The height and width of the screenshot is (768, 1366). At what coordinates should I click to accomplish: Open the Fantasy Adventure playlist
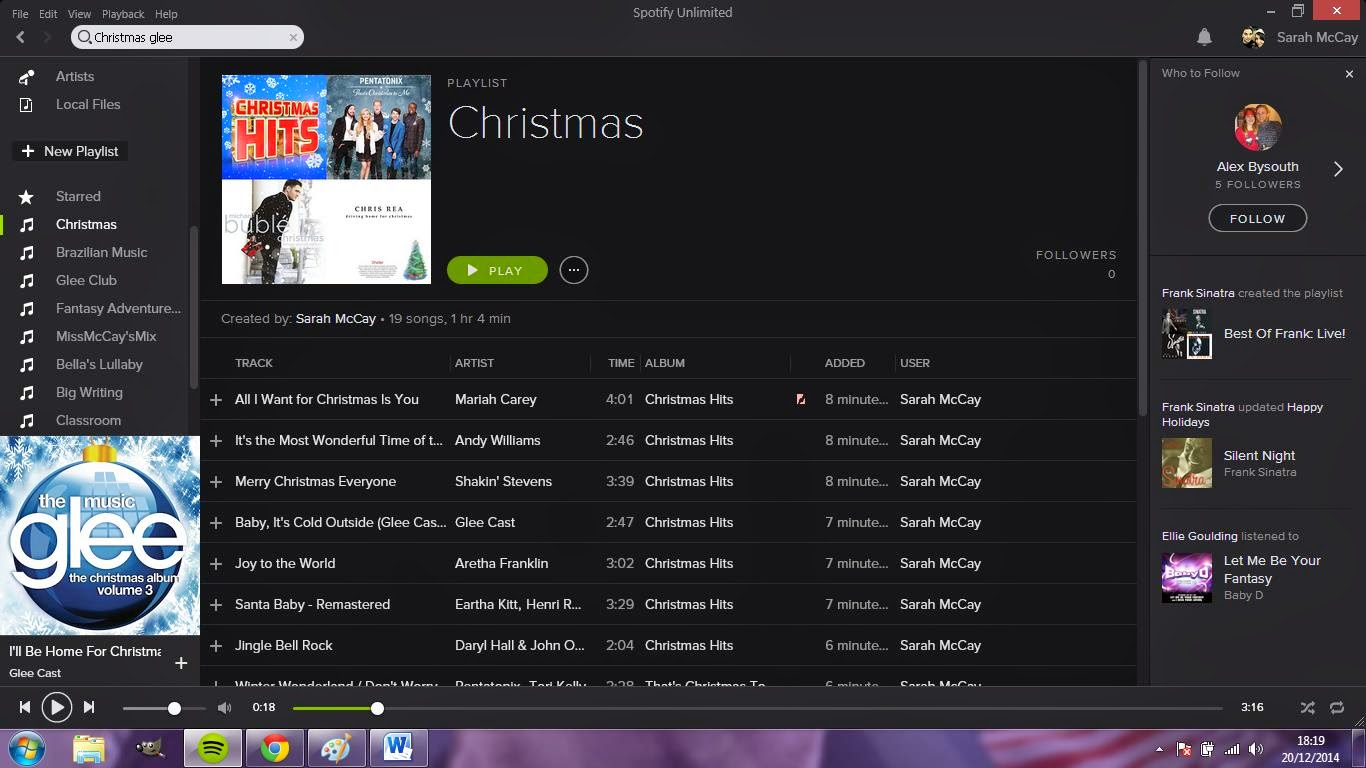118,308
